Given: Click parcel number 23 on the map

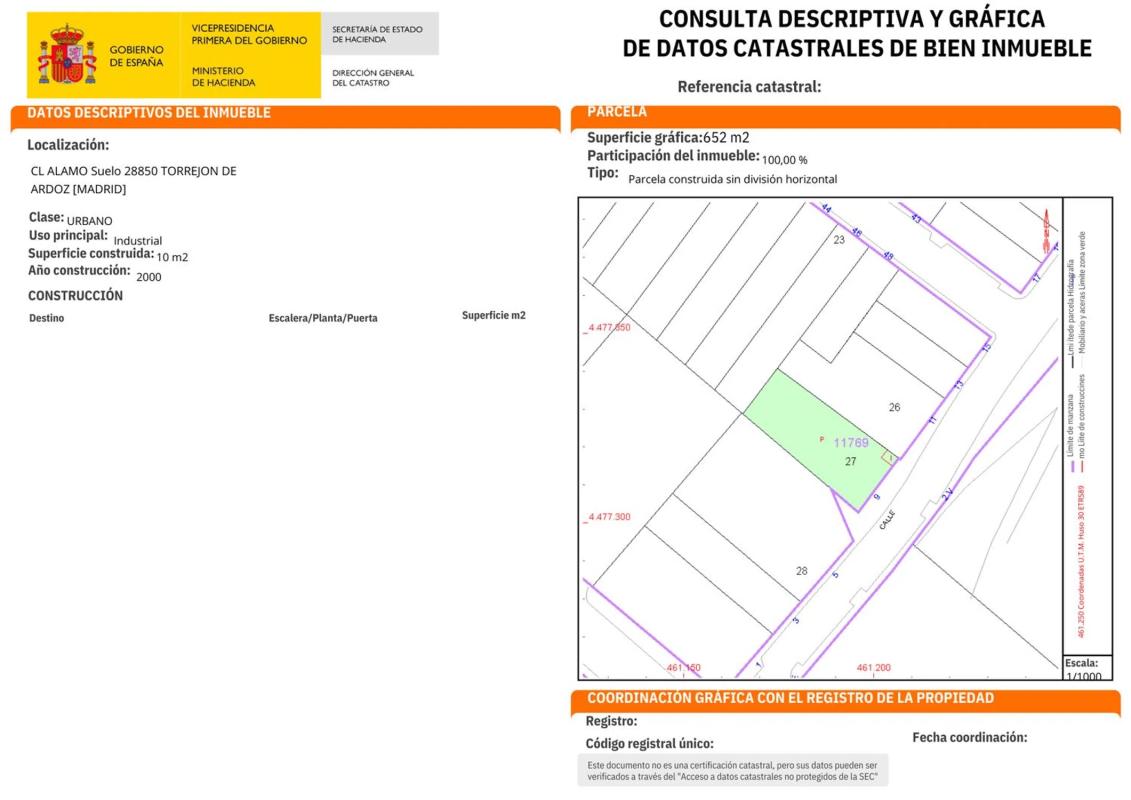Looking at the screenshot, I should 838,240.
